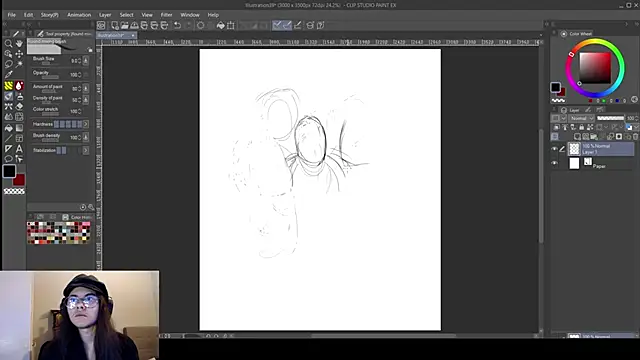The image size is (640, 360).
Task: Select the Gradient tool
Action: pos(19,128)
